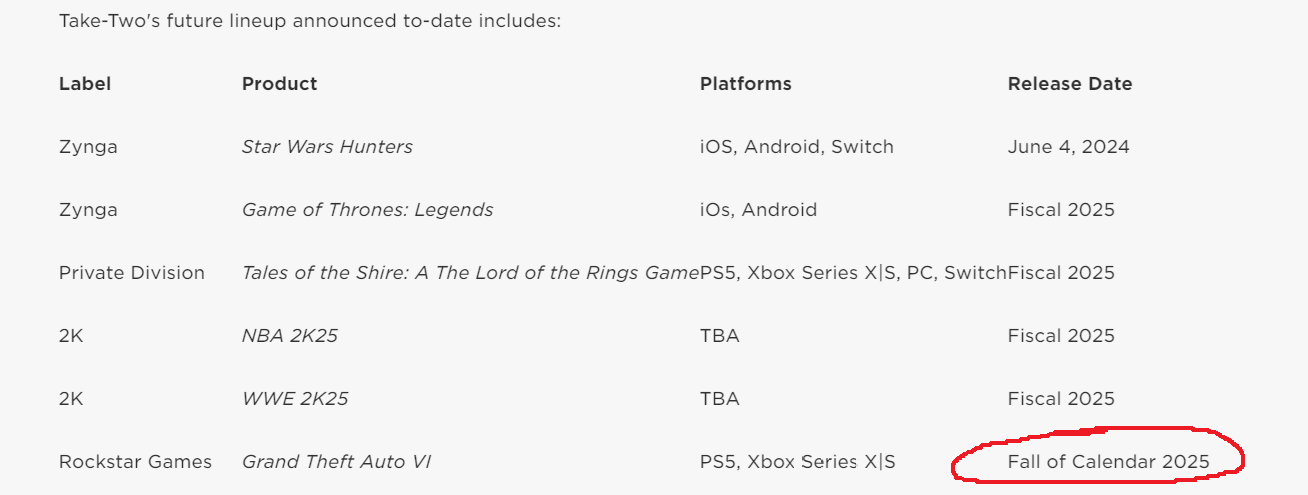Click the TBA platform for NBA 2K25
The height and width of the screenshot is (495, 1308).
[x=719, y=336]
